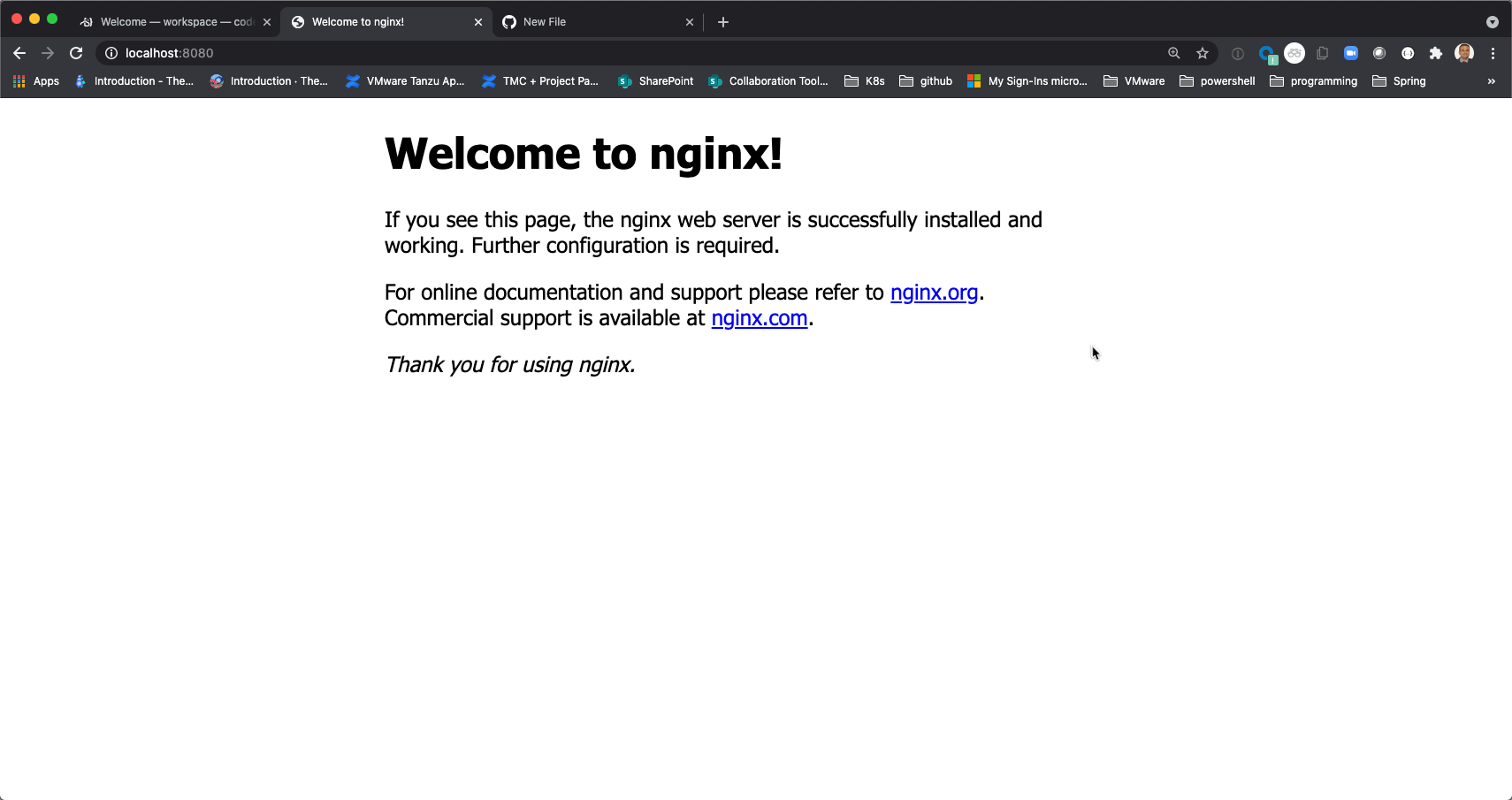
Task: Open the Zoom meeting extension
Action: 1351,53
